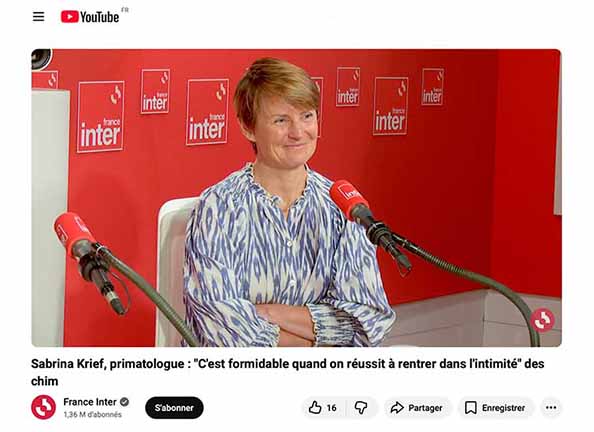Go to YouTube home via logo
This screenshot has height=432, width=594.
pos(90,17)
